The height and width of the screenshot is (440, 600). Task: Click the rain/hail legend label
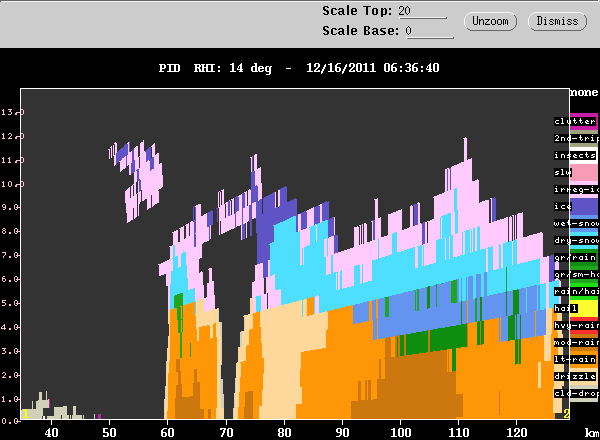[x=576, y=292]
